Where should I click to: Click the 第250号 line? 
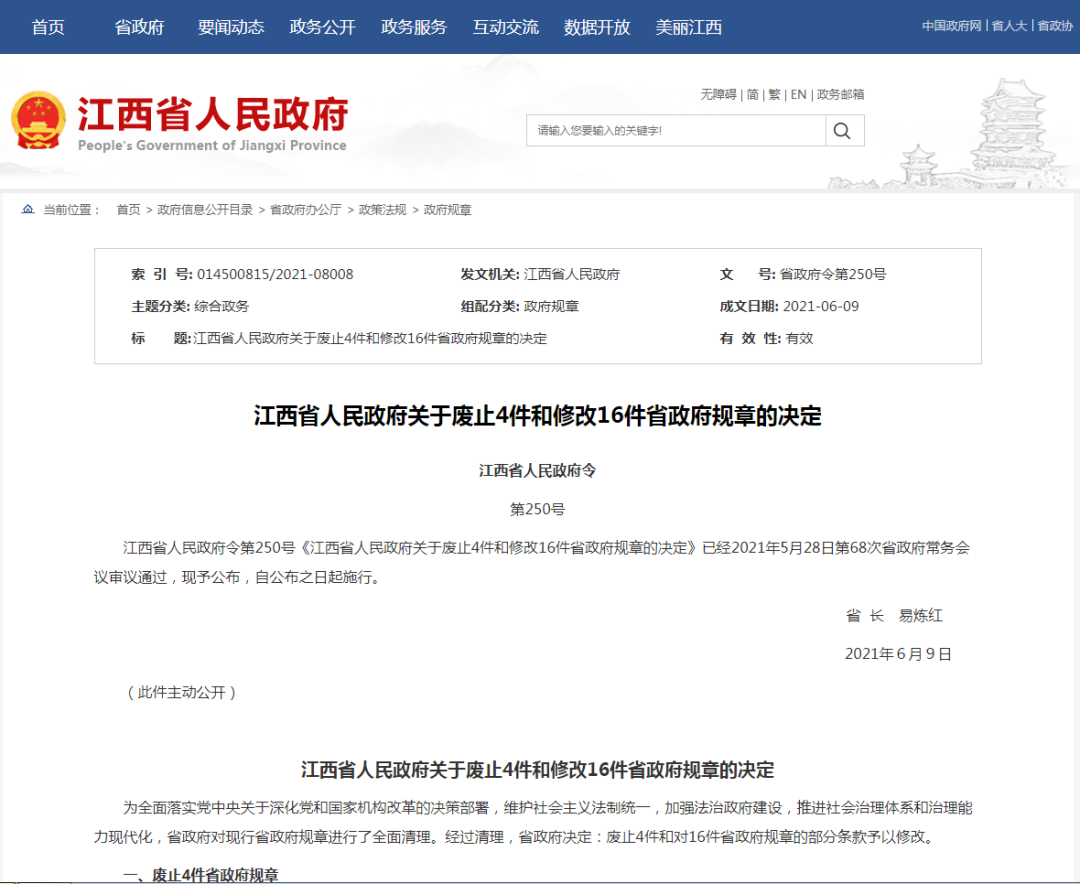pyautogui.click(x=537, y=509)
